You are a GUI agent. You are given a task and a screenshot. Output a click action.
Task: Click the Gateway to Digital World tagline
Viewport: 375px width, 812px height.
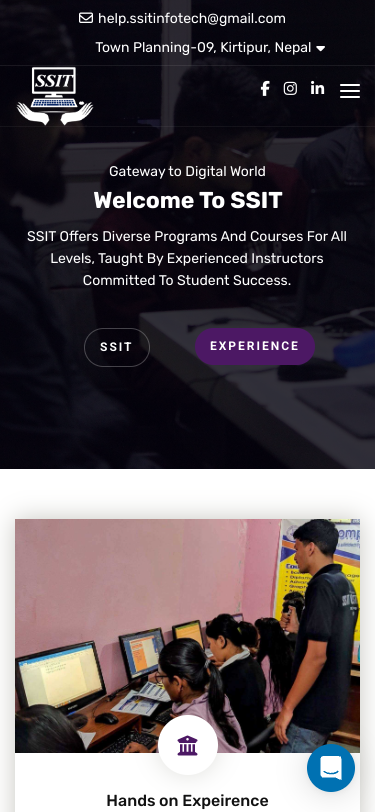tap(188, 171)
